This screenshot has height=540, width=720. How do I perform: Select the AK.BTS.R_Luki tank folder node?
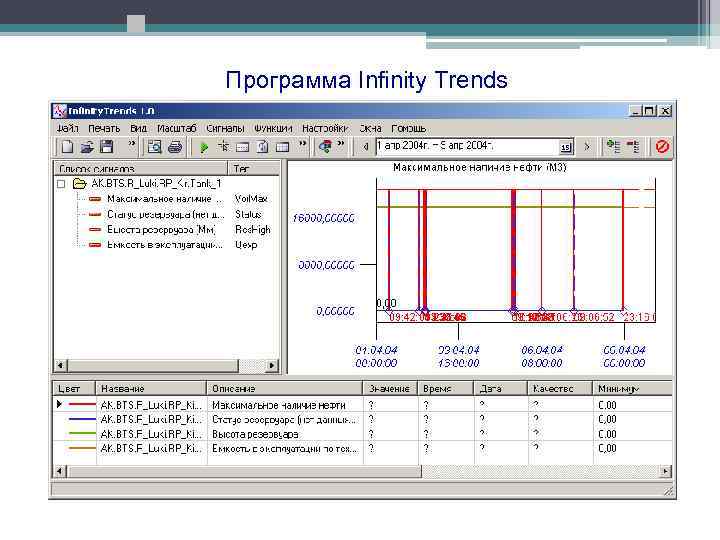point(156,184)
